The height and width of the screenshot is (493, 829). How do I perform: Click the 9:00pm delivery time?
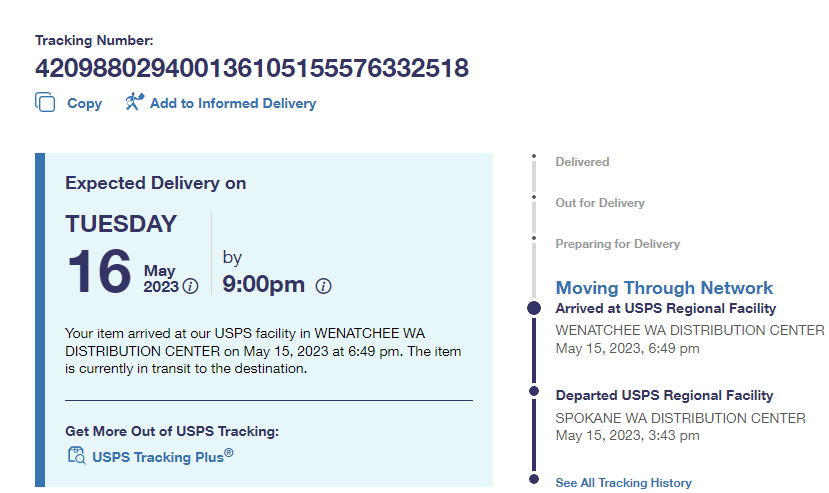(x=263, y=285)
